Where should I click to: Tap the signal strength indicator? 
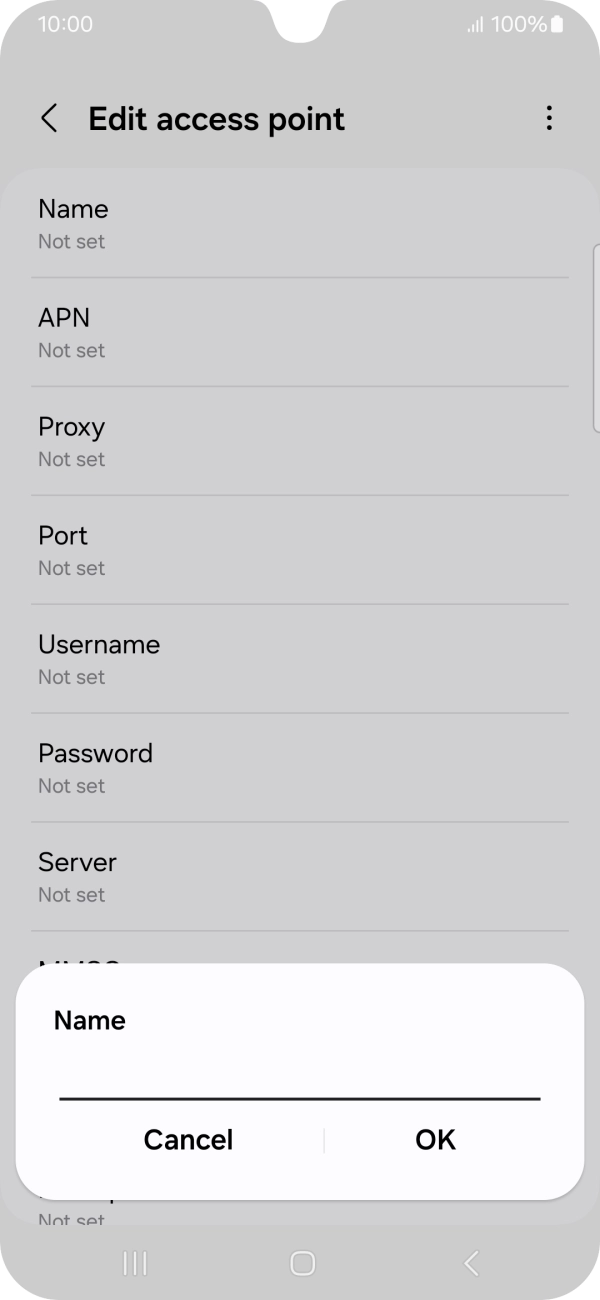pos(475,24)
